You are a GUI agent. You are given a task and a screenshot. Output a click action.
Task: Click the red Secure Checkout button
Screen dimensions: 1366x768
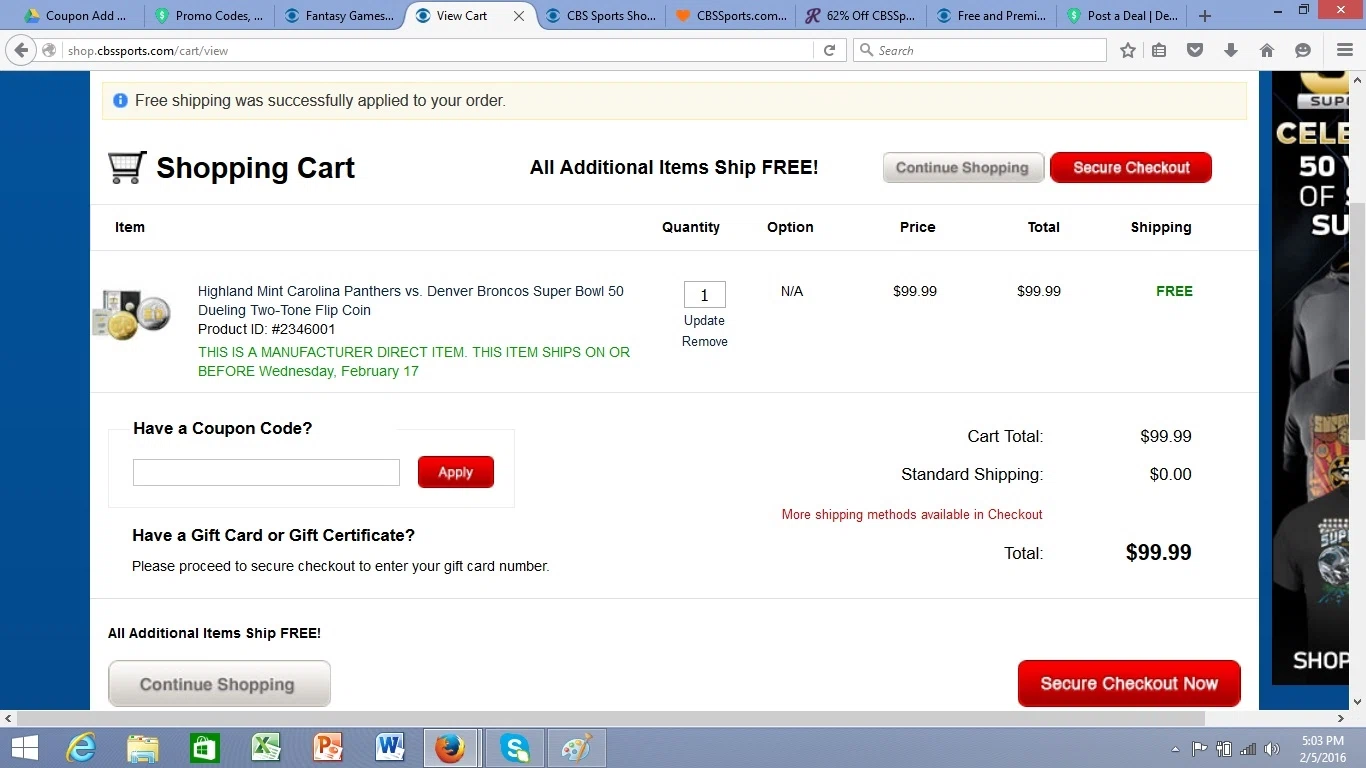click(1131, 167)
